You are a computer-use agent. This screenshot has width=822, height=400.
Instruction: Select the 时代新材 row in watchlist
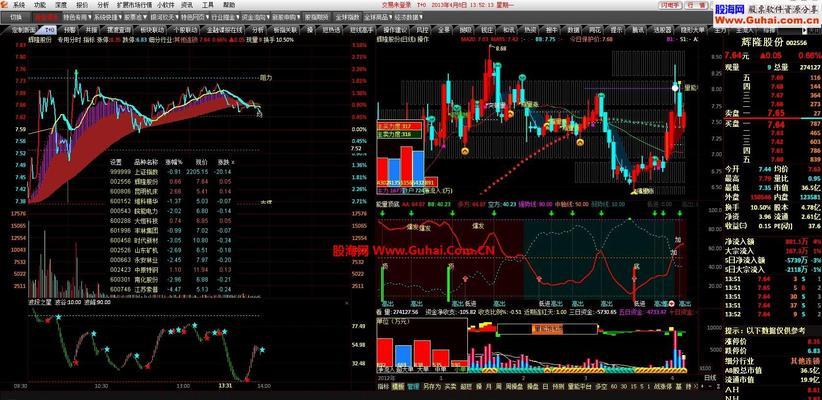[172, 240]
